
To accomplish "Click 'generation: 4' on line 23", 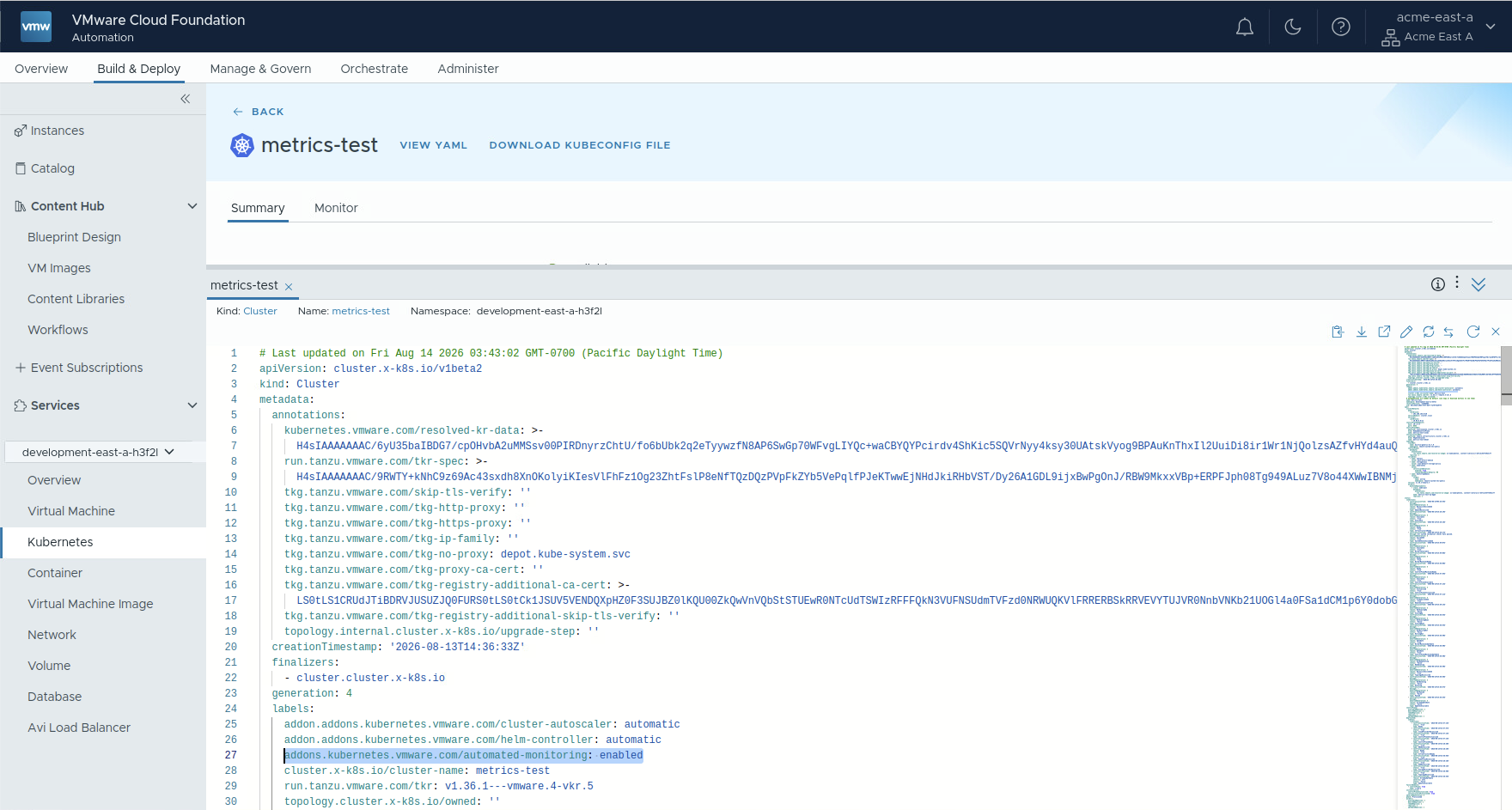I will pos(312,693).
